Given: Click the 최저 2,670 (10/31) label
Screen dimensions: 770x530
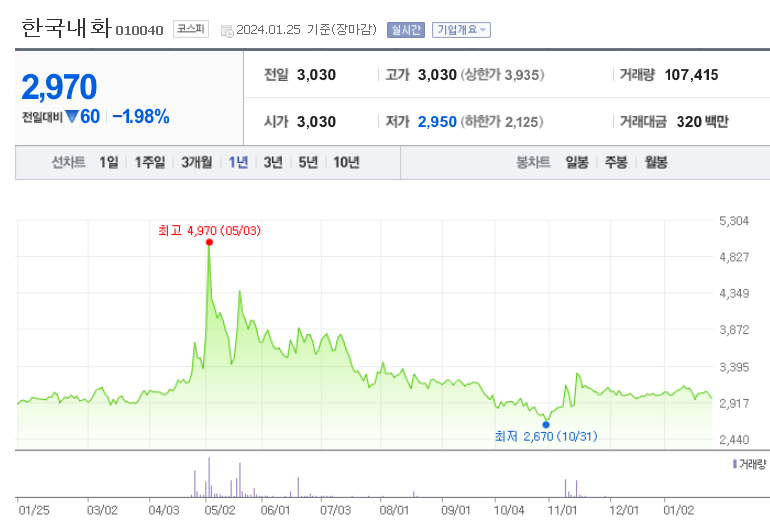Looking at the screenshot, I should click(x=546, y=436).
